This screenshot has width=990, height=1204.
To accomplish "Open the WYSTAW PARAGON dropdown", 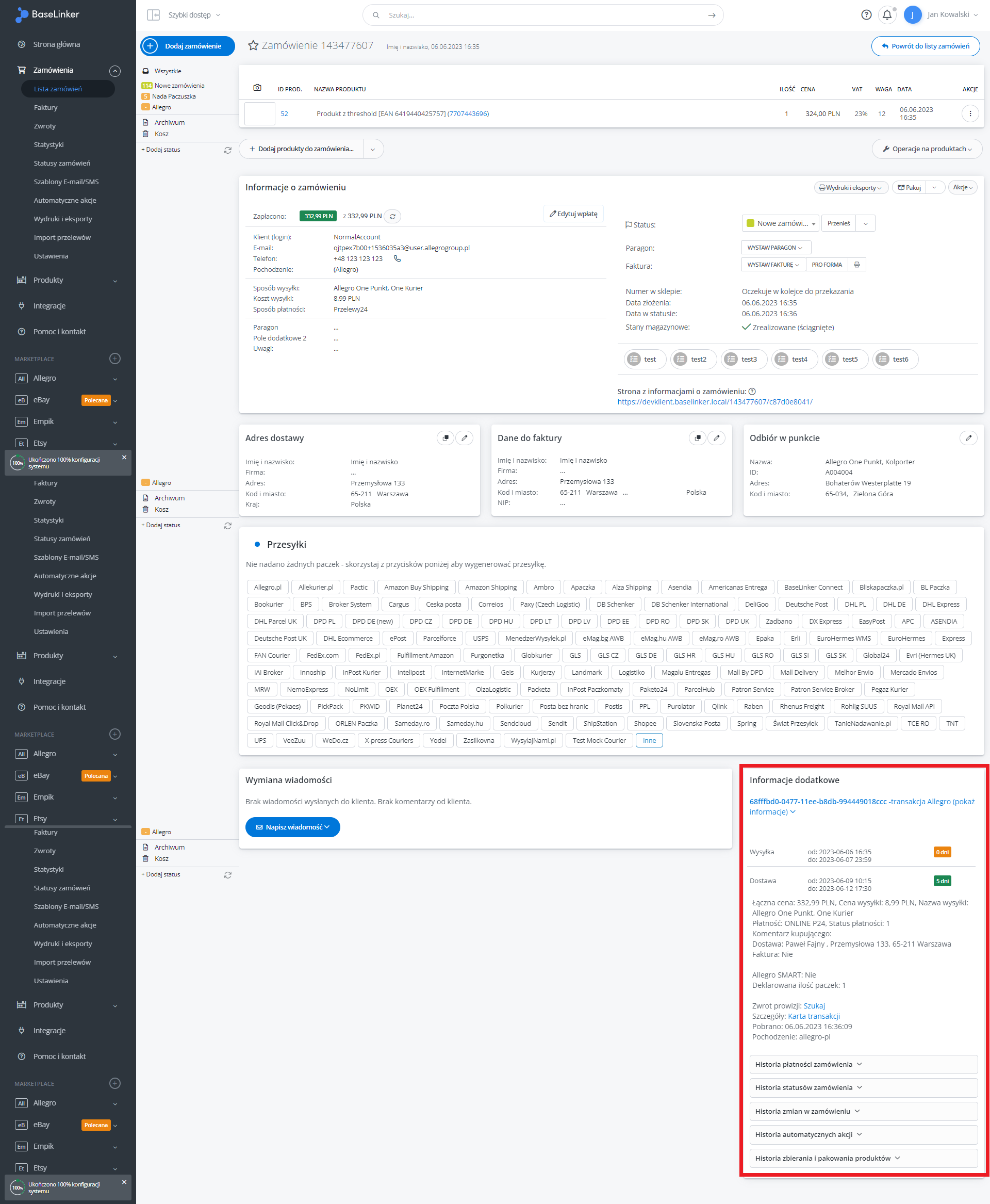I will coord(775,248).
